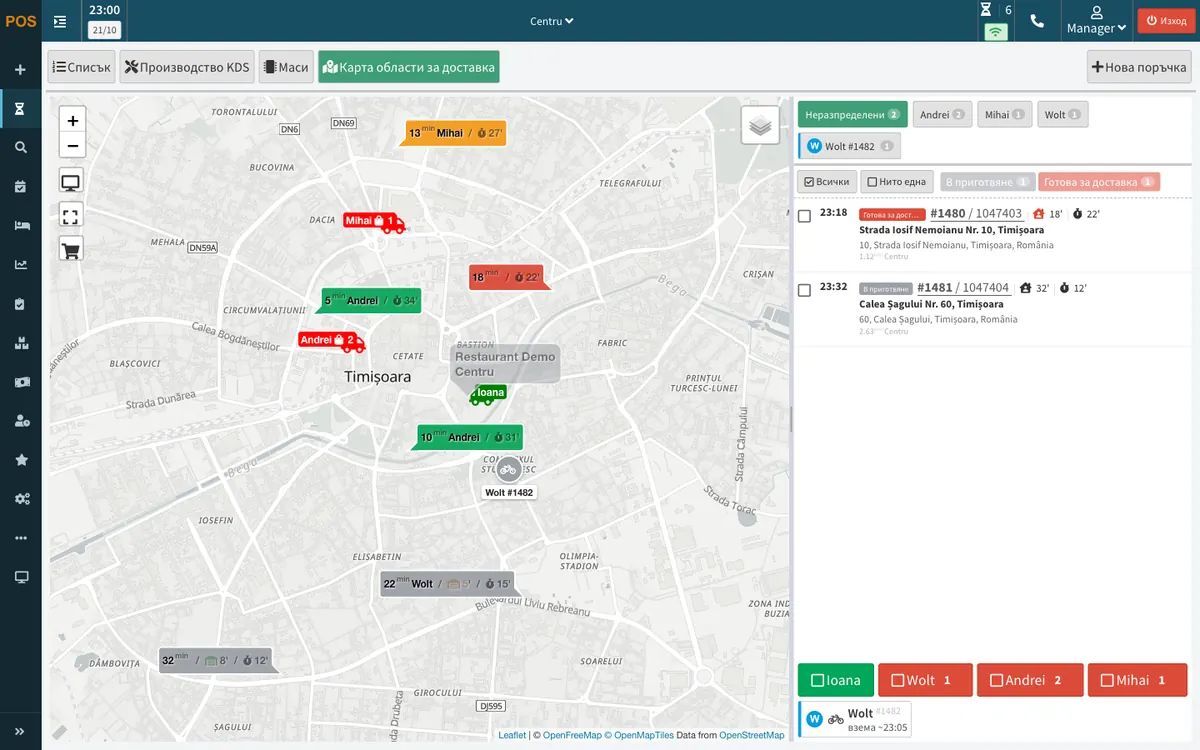Toggle fullscreen map view icon
The image size is (1200, 750).
pos(71,215)
